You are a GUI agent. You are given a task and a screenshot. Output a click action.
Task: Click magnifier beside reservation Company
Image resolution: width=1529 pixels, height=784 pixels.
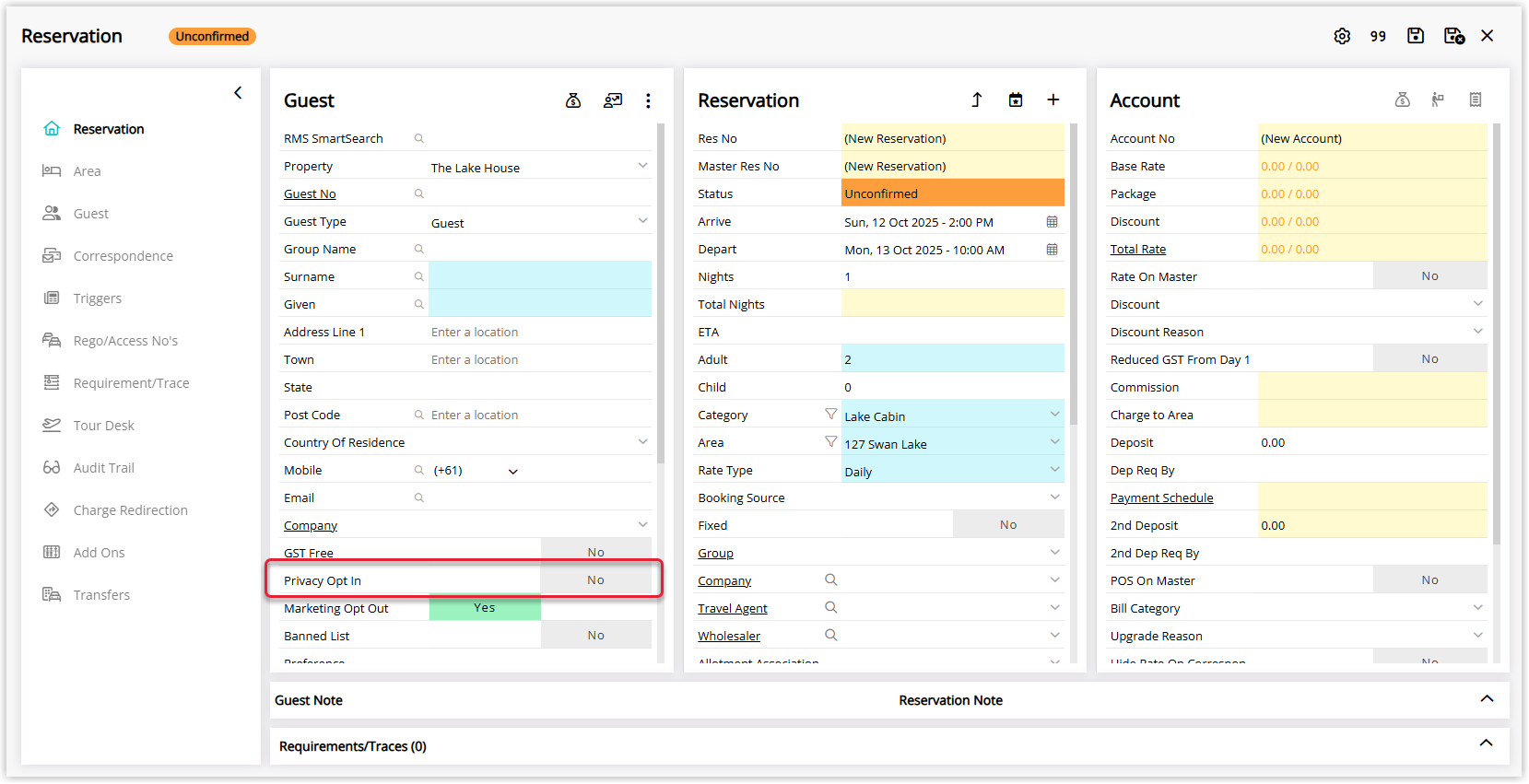(x=831, y=579)
